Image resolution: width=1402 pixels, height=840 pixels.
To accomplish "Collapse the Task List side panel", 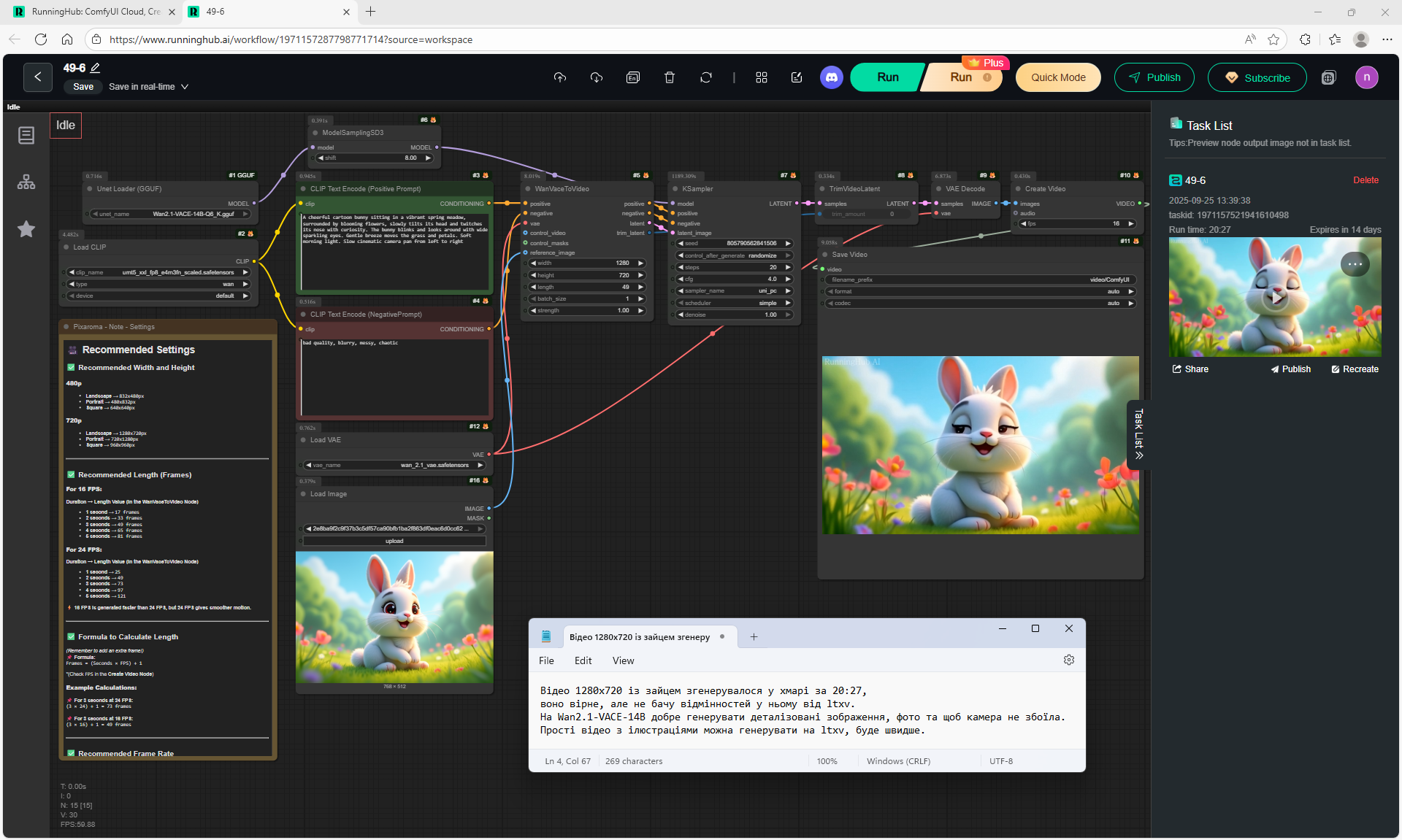I will (x=1138, y=435).
